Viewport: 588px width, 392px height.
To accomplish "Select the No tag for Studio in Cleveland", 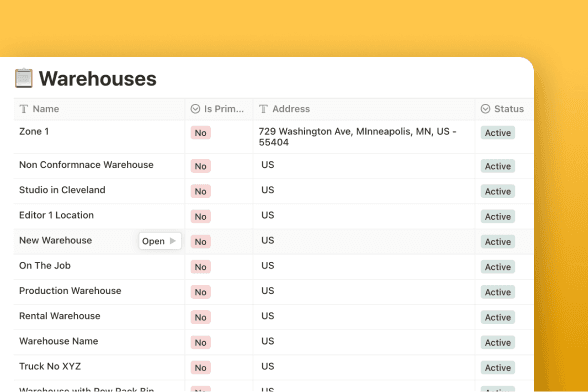I will click(201, 191).
